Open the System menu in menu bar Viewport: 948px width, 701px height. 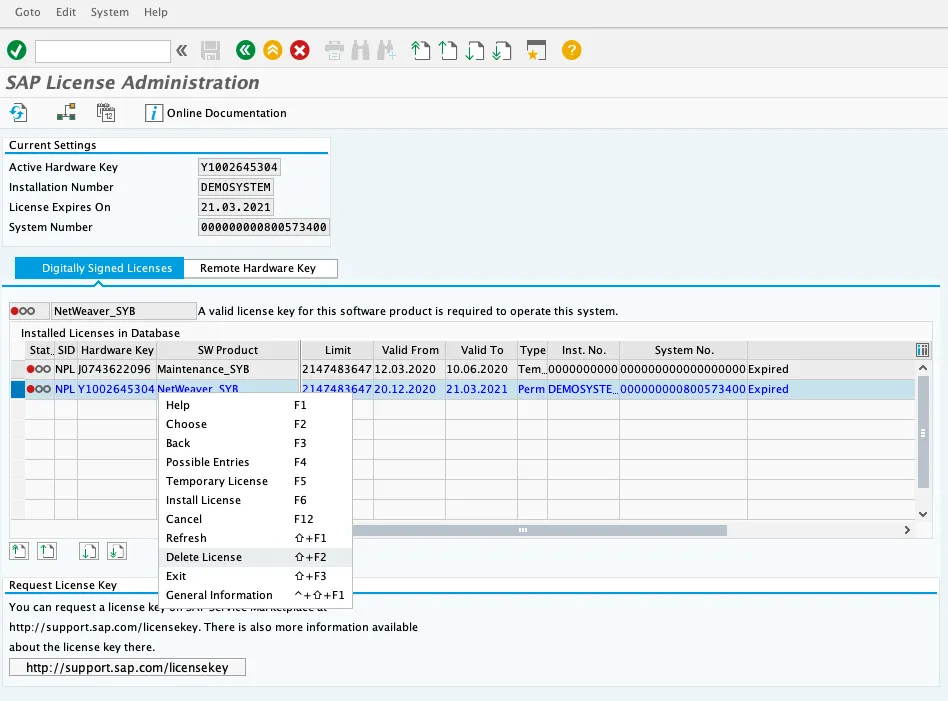click(109, 12)
